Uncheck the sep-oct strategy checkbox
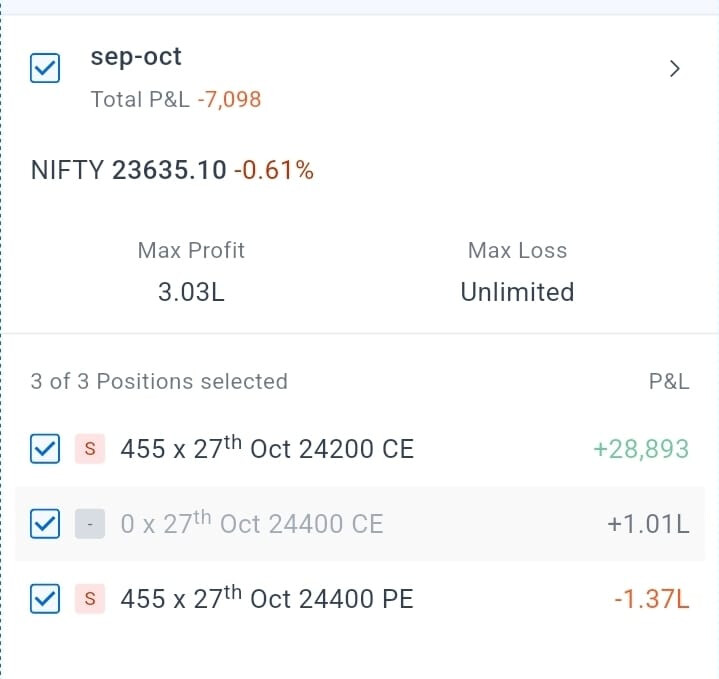This screenshot has height=679, width=719. 45,68
